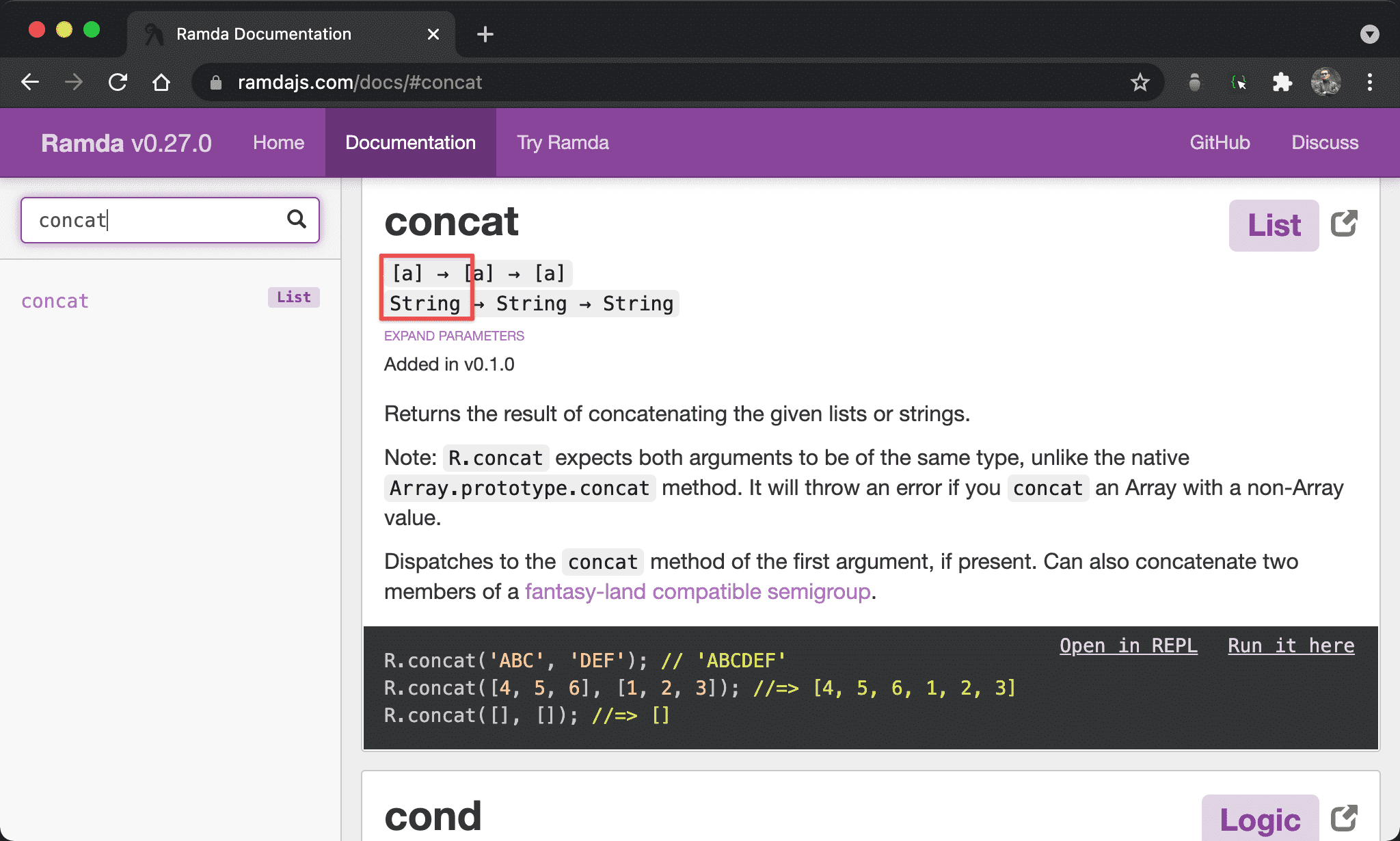The image size is (1400, 841).
Task: Reload the Ramda docs page
Action: click(x=118, y=83)
